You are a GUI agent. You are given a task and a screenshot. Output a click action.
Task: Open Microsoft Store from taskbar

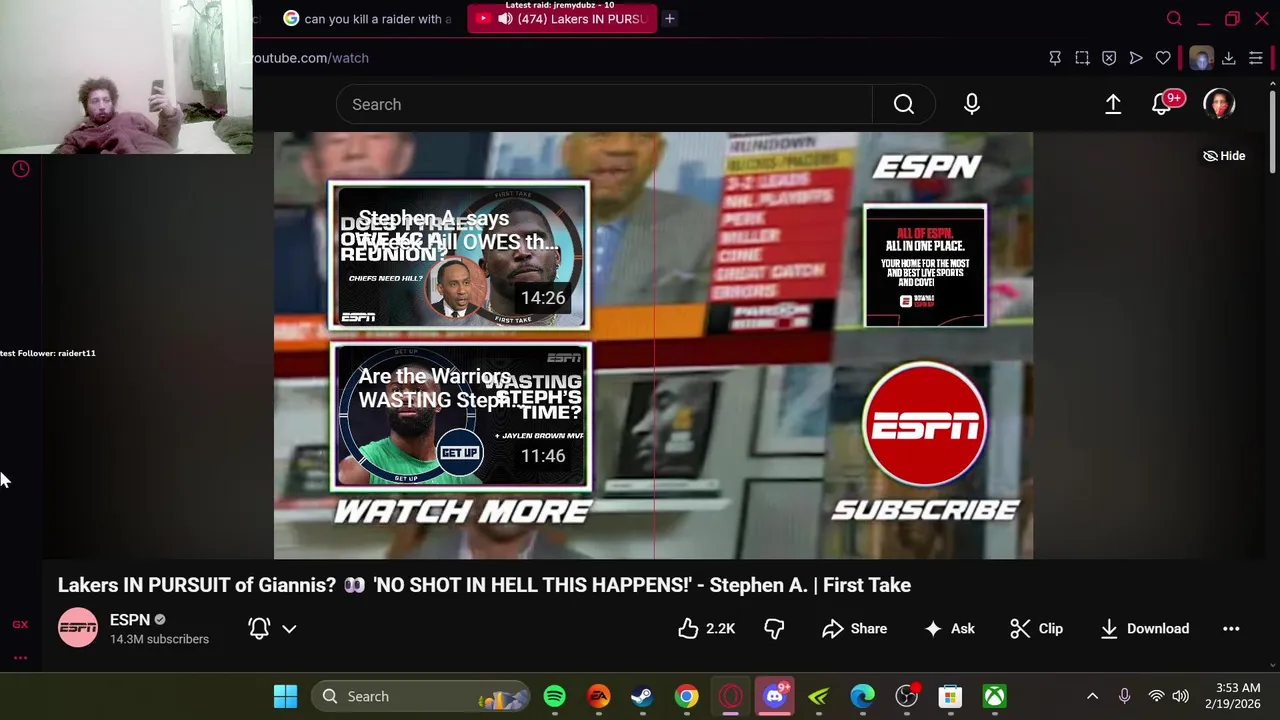click(950, 696)
